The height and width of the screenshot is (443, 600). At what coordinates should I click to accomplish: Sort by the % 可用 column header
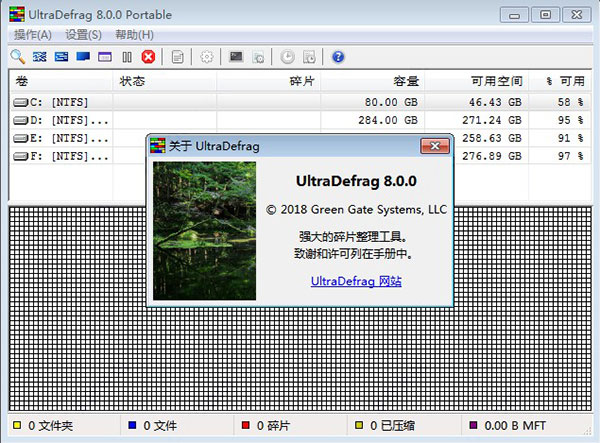click(560, 81)
